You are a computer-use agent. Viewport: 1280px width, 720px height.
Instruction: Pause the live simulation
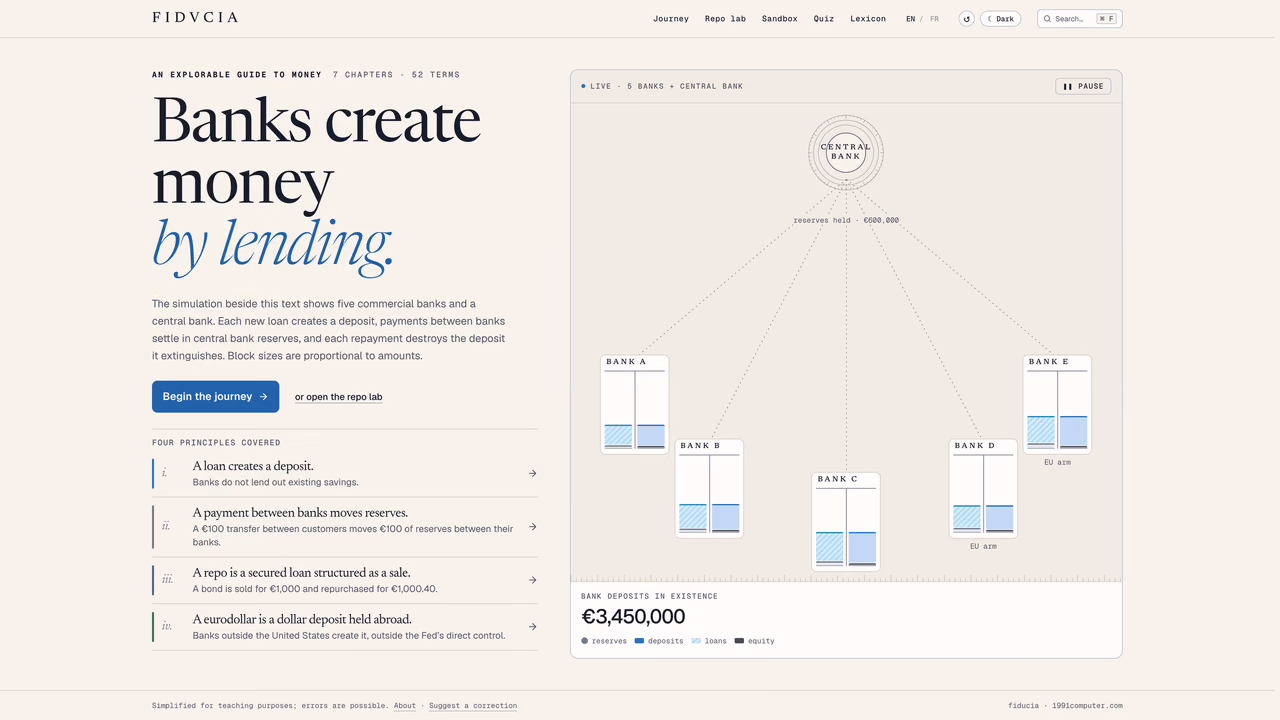click(1083, 86)
